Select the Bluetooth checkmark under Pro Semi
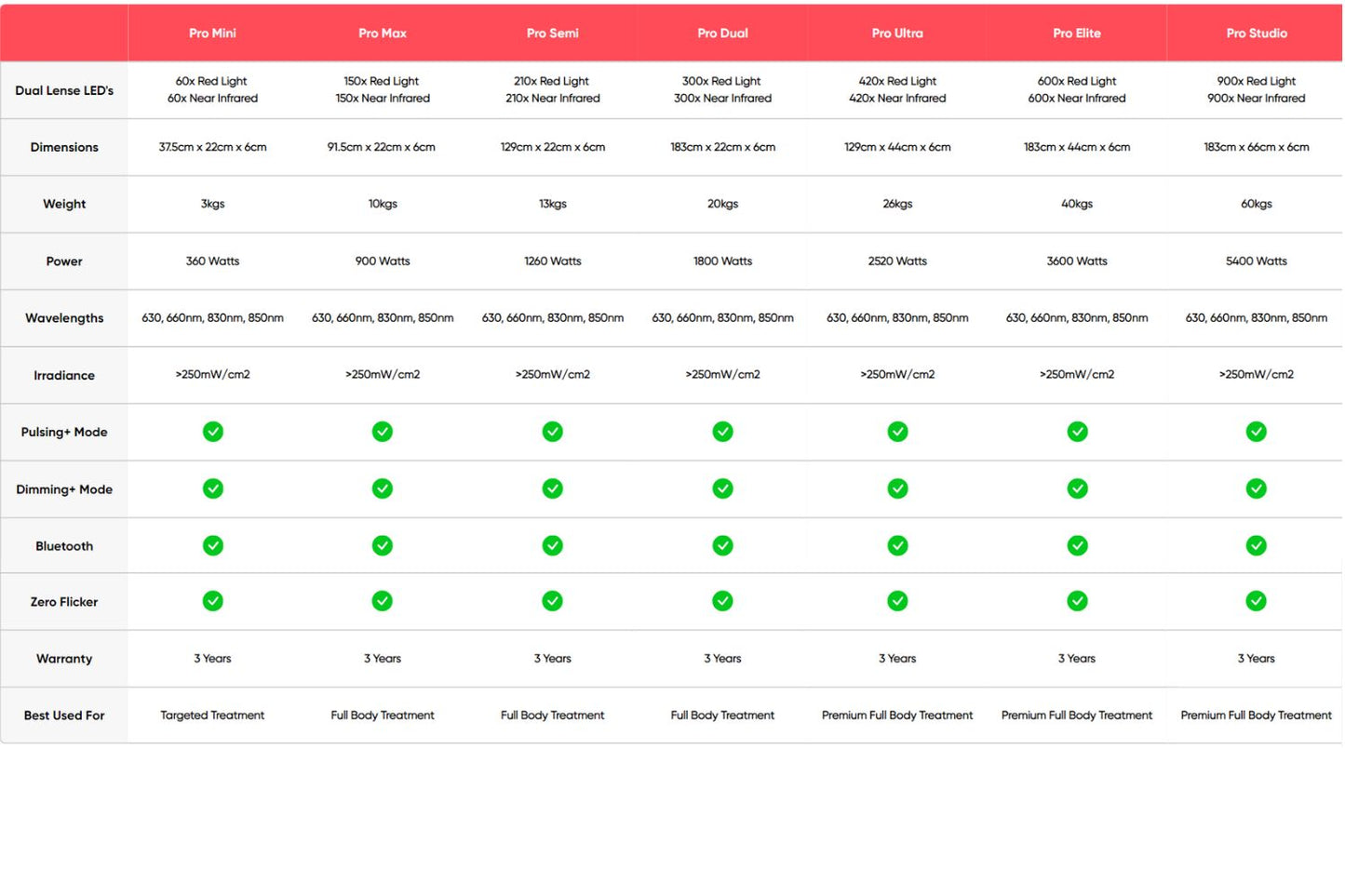Image resolution: width=1345 pixels, height=896 pixels. (x=552, y=545)
